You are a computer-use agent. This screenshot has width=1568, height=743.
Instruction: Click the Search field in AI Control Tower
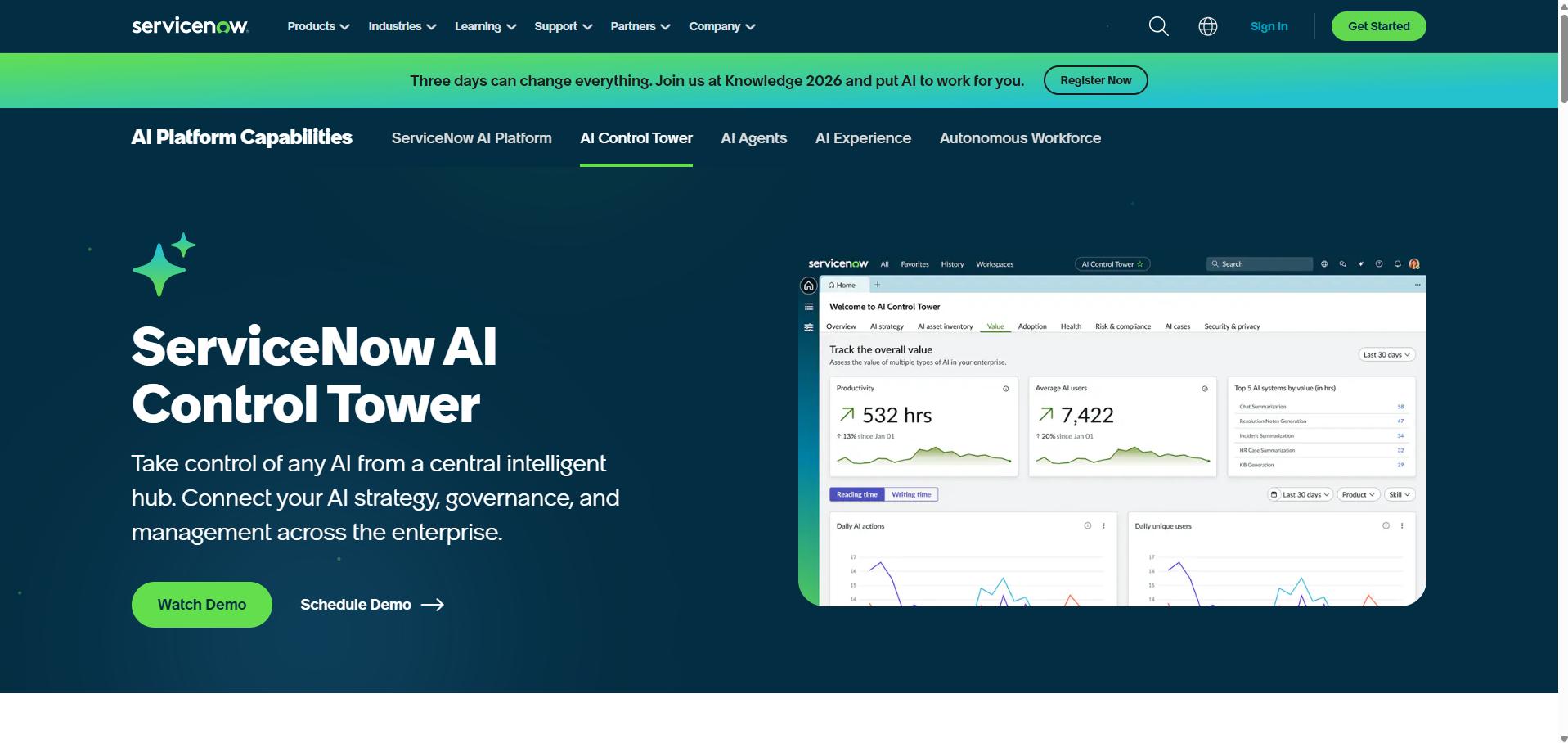click(1260, 263)
